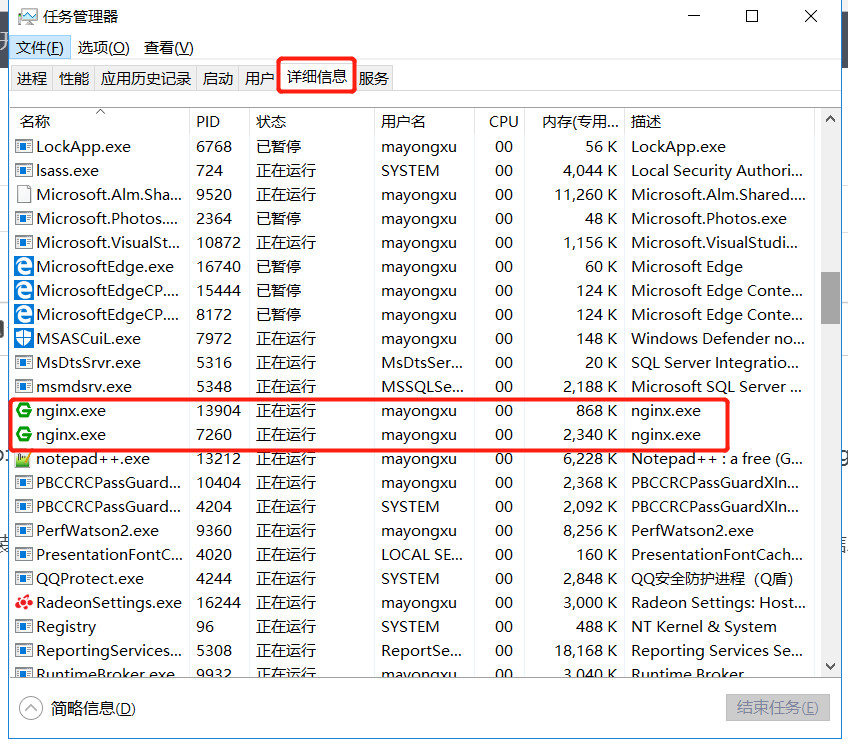Viewport: 848px width, 745px height.
Task: Click the notepad++.exe icon
Action: (x=23, y=459)
